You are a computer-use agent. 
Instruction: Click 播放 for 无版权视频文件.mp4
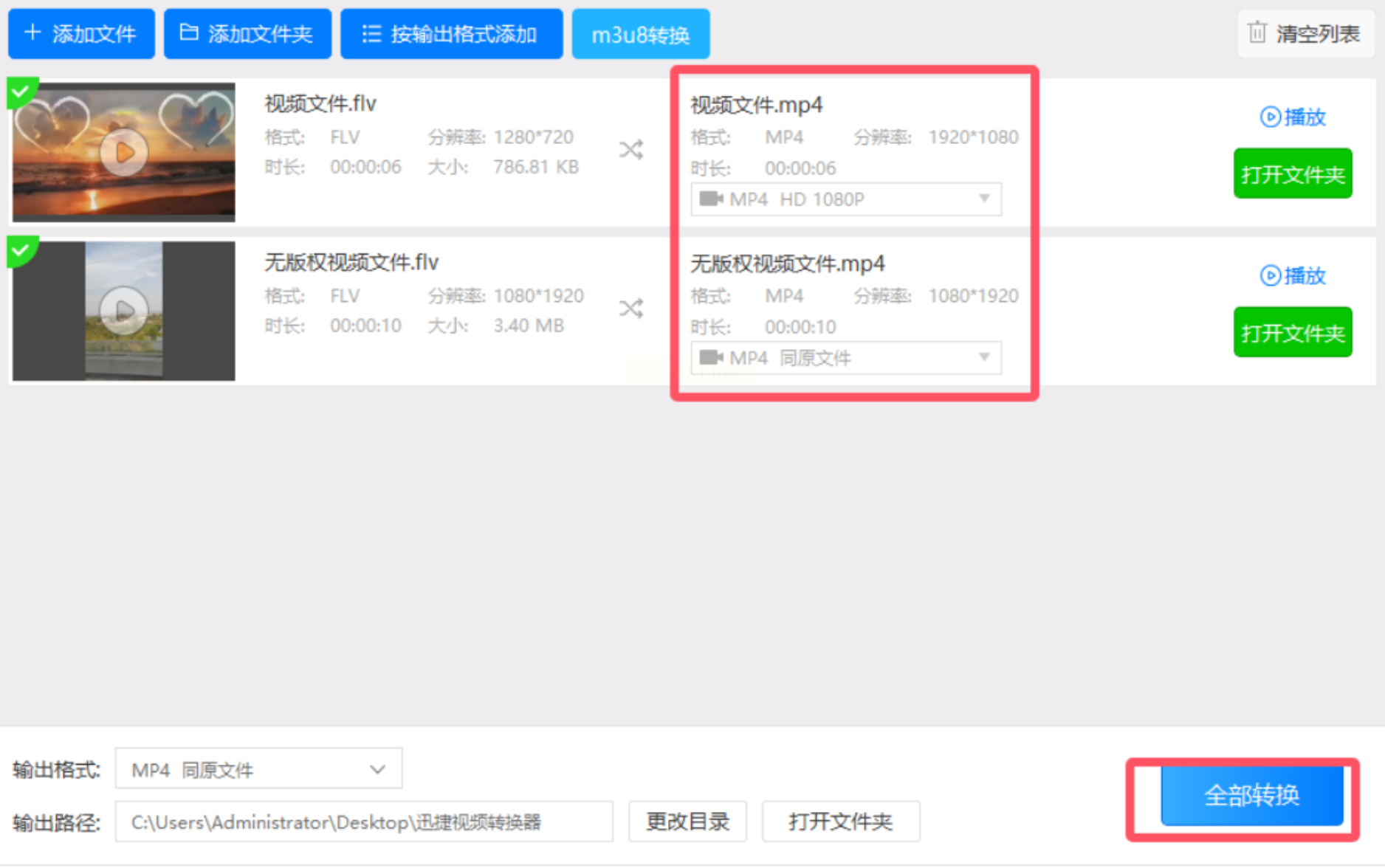click(x=1293, y=275)
